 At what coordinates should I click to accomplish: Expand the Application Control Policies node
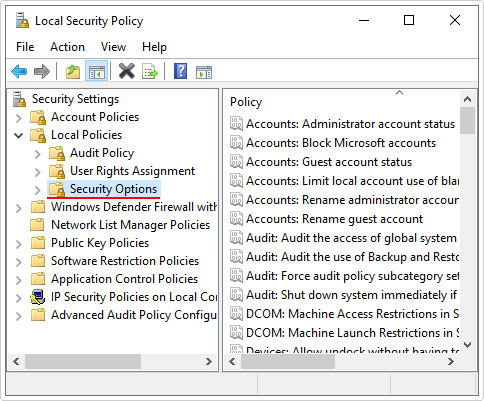[19, 280]
